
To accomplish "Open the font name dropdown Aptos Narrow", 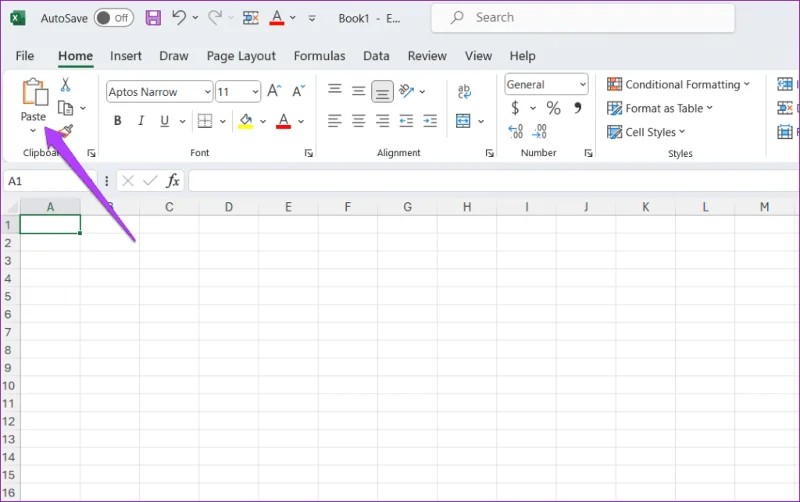I will (208, 92).
